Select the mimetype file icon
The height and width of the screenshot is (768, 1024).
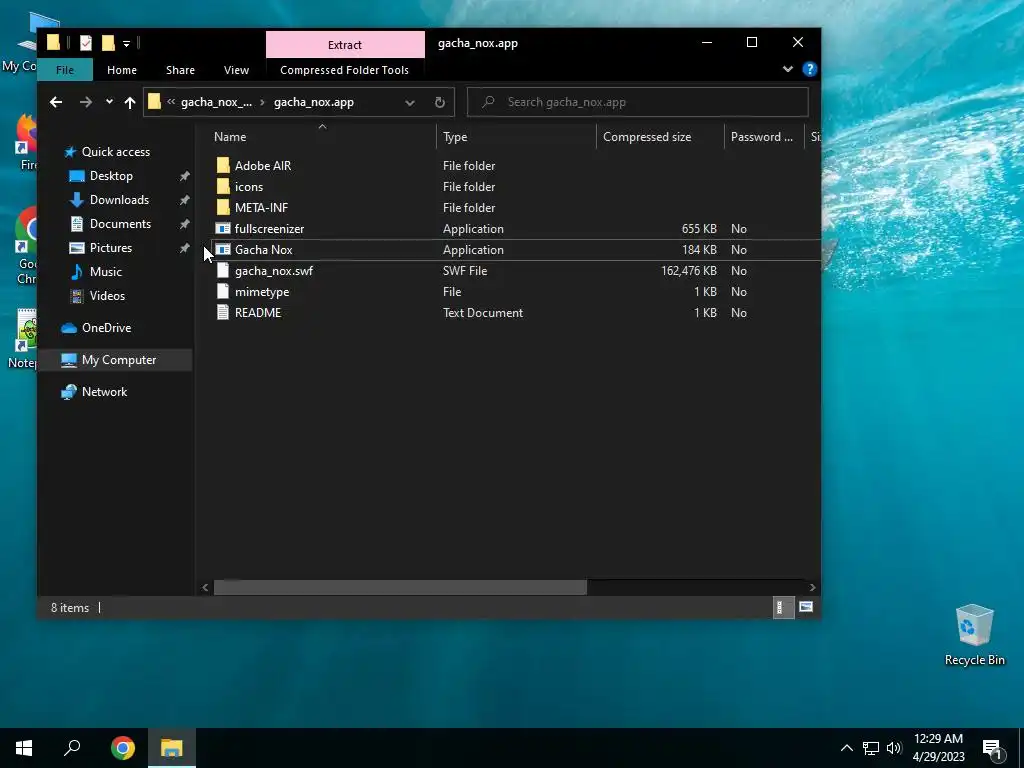(x=223, y=291)
